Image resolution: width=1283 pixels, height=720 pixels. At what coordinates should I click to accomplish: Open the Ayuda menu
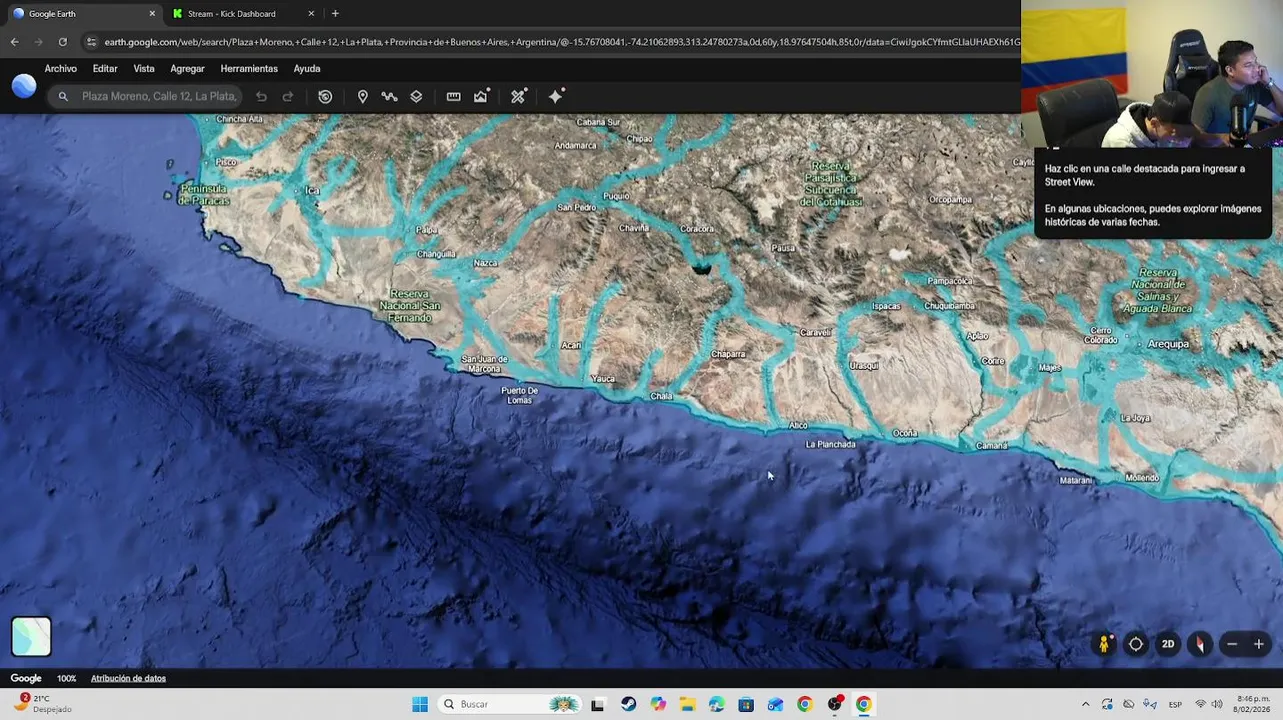pos(307,69)
